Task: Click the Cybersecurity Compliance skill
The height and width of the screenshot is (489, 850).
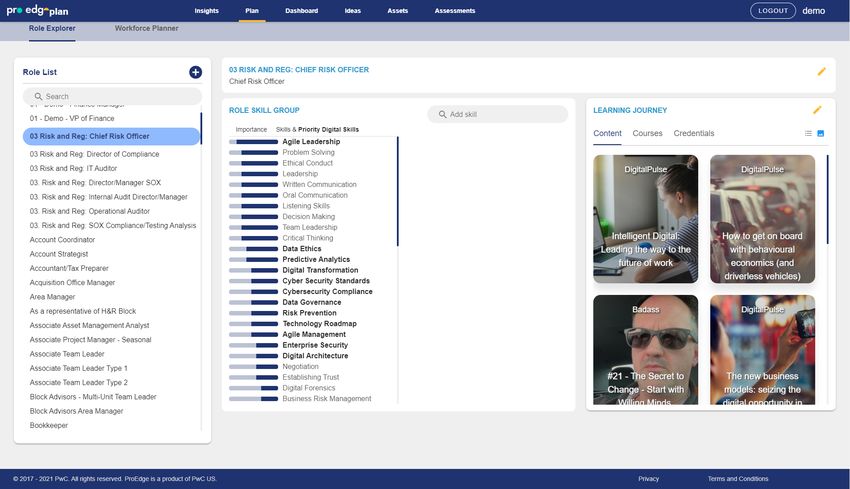Action: point(327,292)
